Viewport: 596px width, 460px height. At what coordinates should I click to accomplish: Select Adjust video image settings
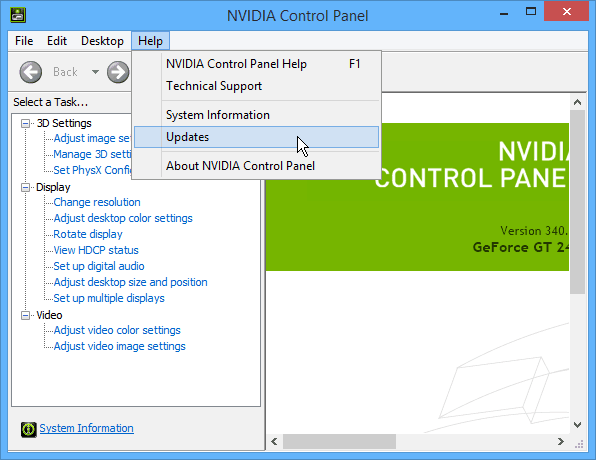120,346
